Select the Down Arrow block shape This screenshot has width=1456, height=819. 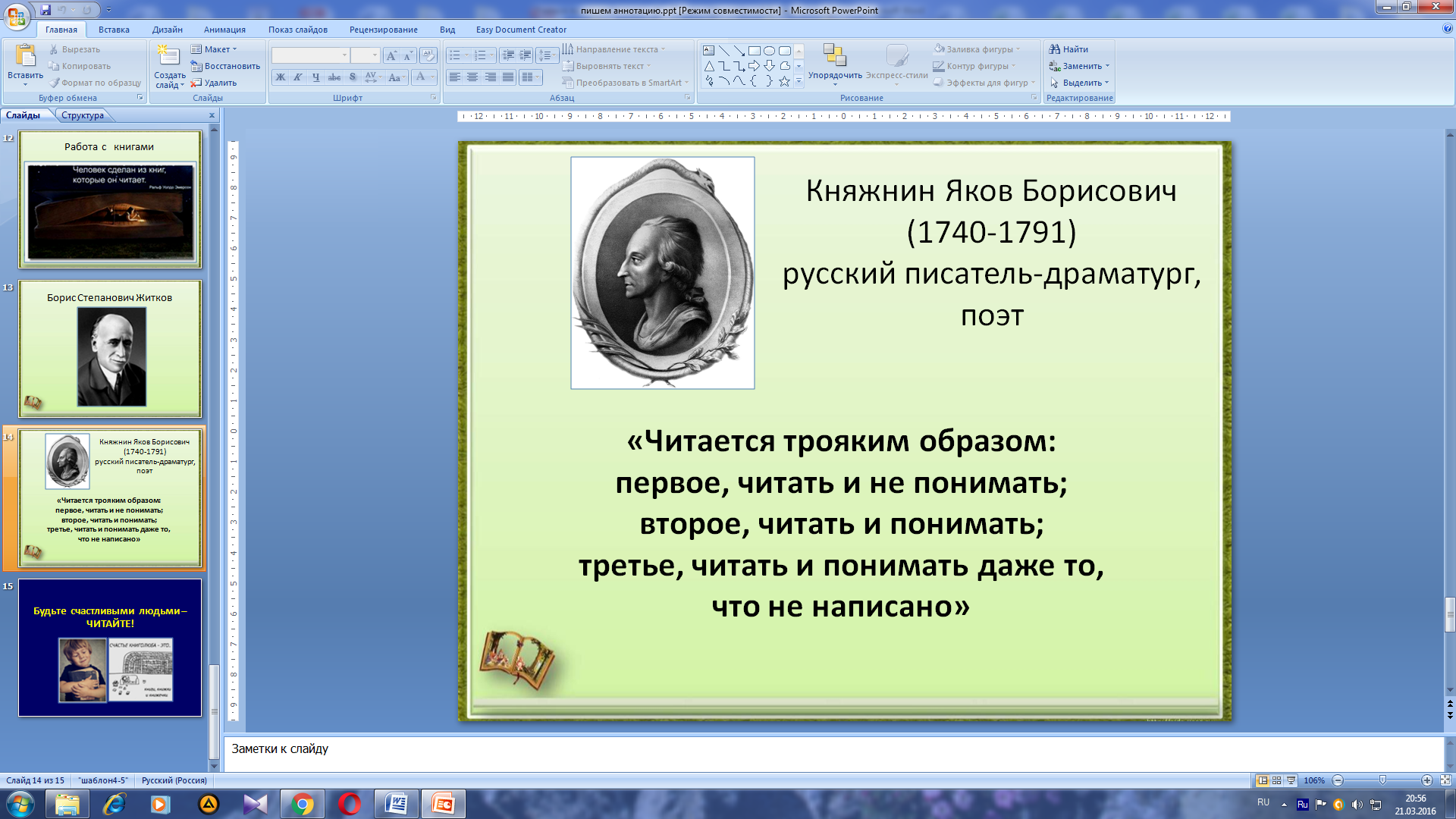(x=769, y=66)
